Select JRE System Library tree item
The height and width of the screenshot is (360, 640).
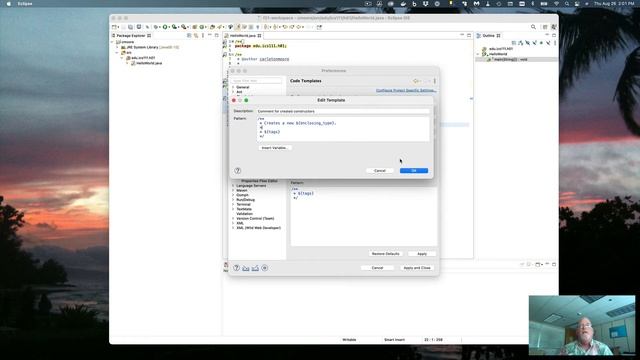(x=150, y=47)
